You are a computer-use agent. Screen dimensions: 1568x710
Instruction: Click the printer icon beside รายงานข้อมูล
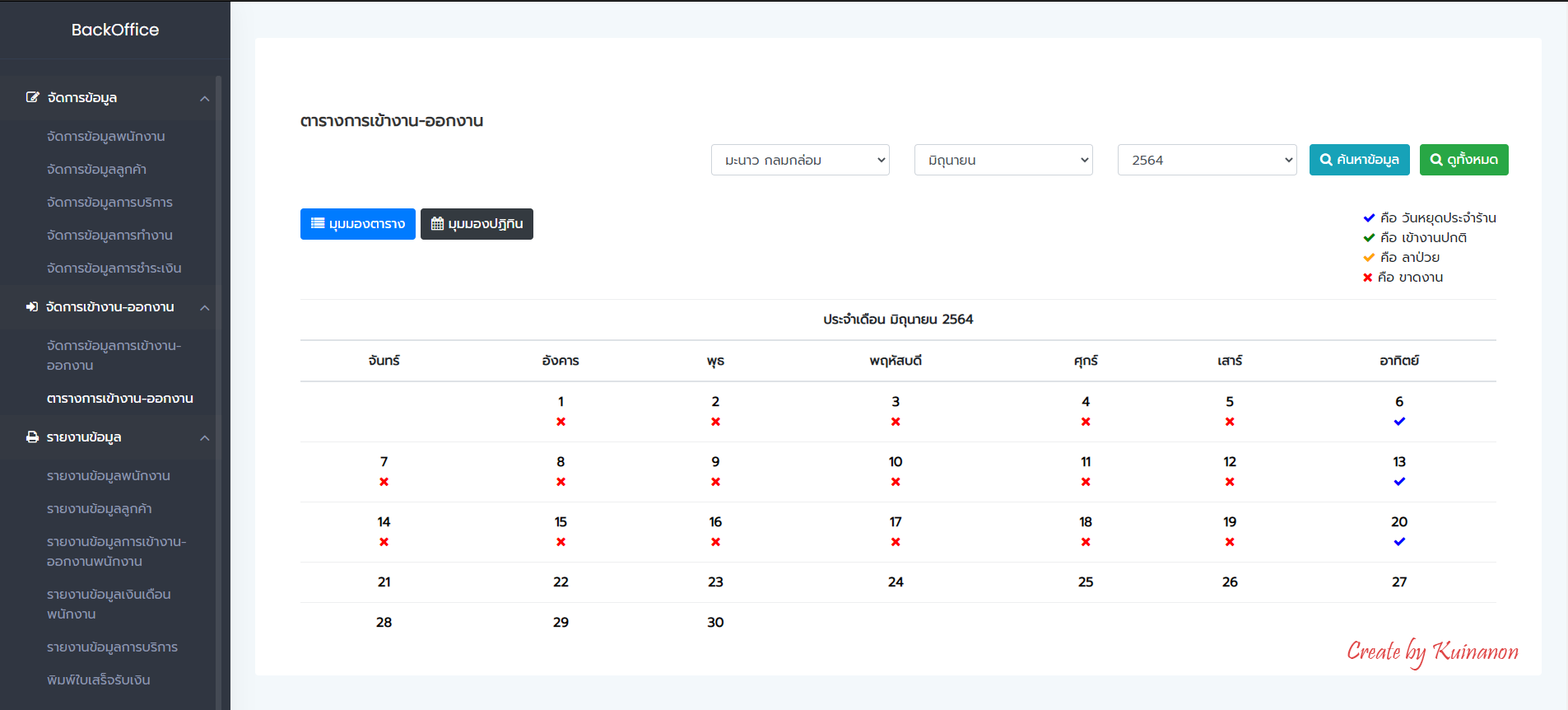tap(32, 437)
